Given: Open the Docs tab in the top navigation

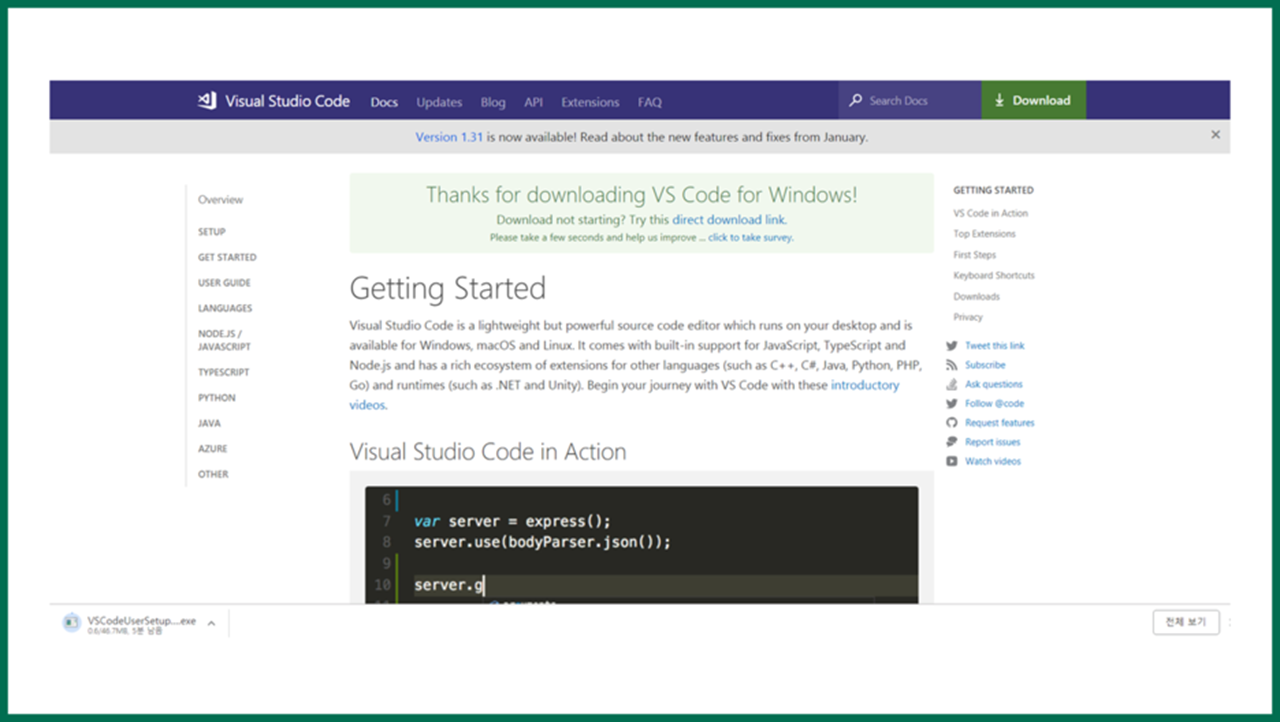Looking at the screenshot, I should coord(384,102).
